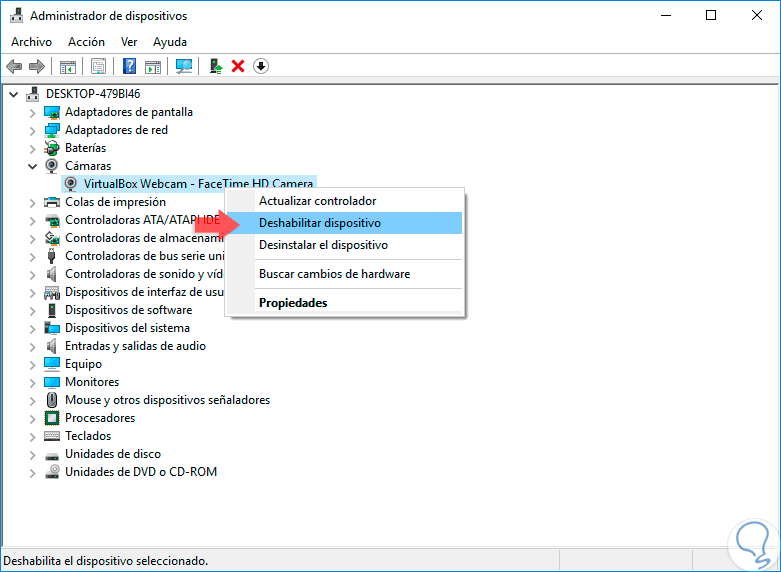Click the Mouse y otros dispositivos icon
The height and width of the screenshot is (572, 781).
point(52,400)
